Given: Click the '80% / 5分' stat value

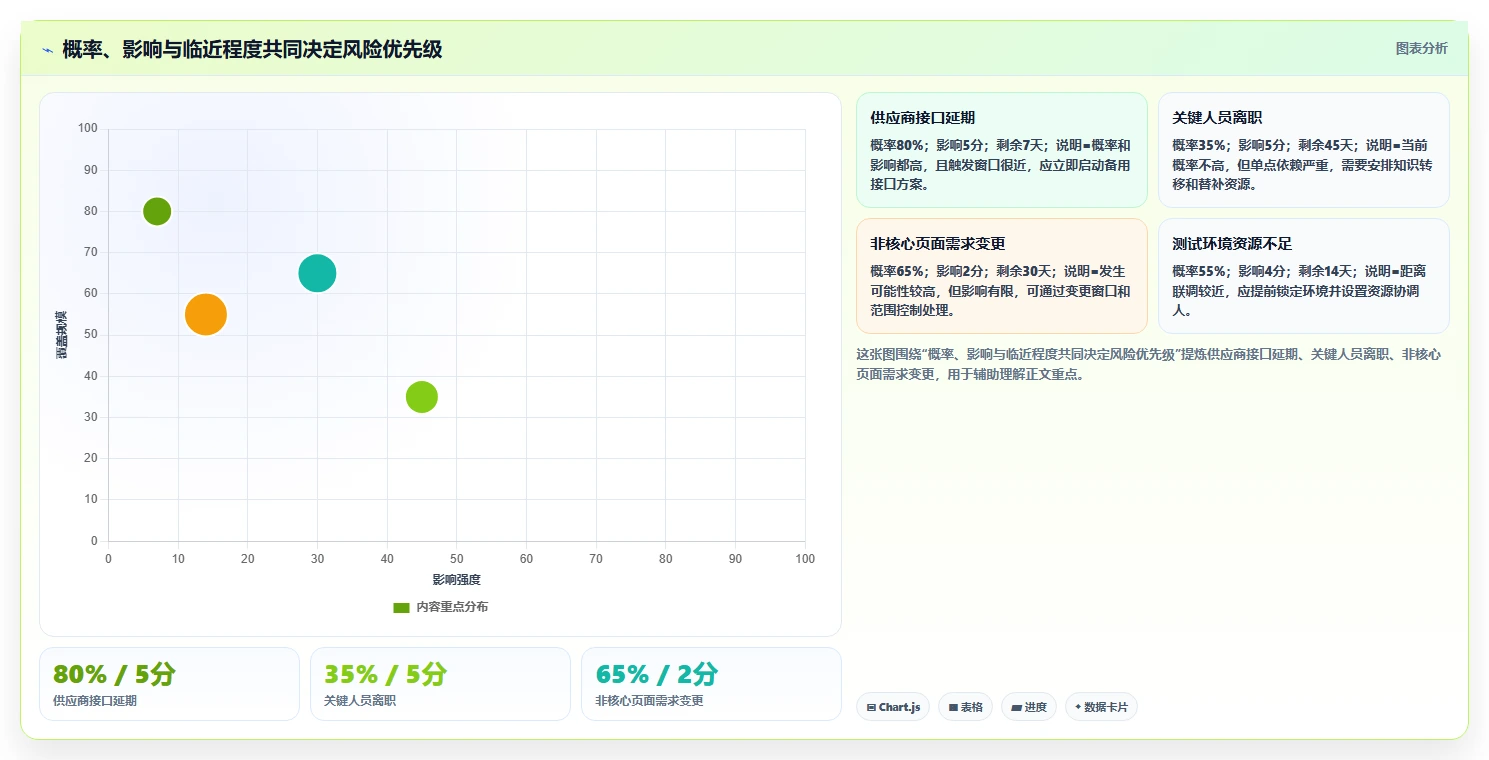Looking at the screenshot, I should pos(114,674).
